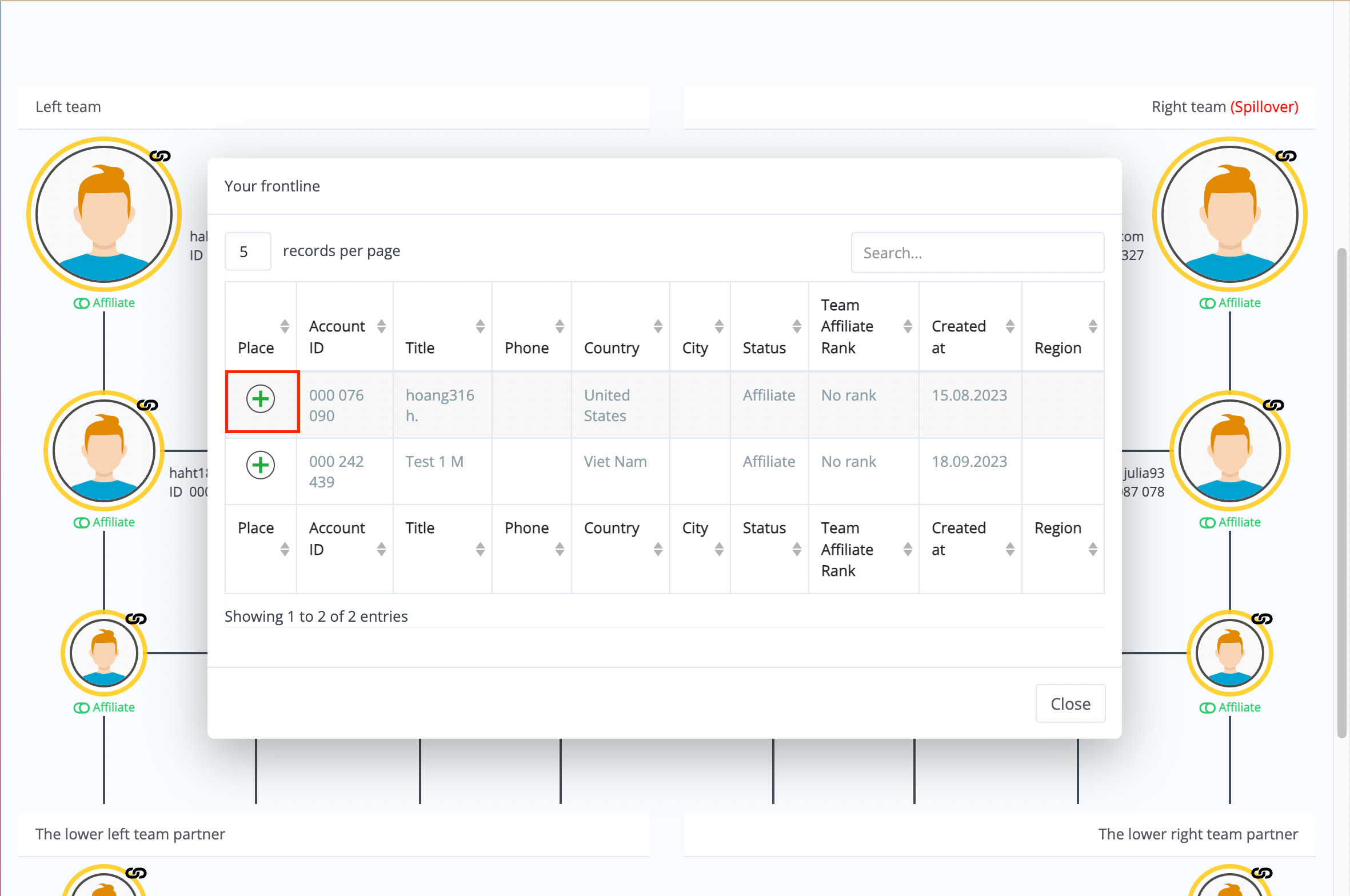
Task: Click link icon on top left team avatar
Action: tap(160, 156)
